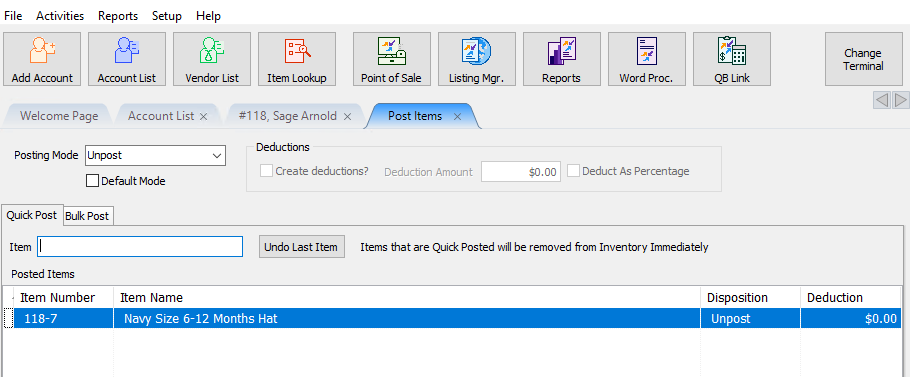Sort by Disposition column header
This screenshot has width=910, height=377.
(750, 298)
